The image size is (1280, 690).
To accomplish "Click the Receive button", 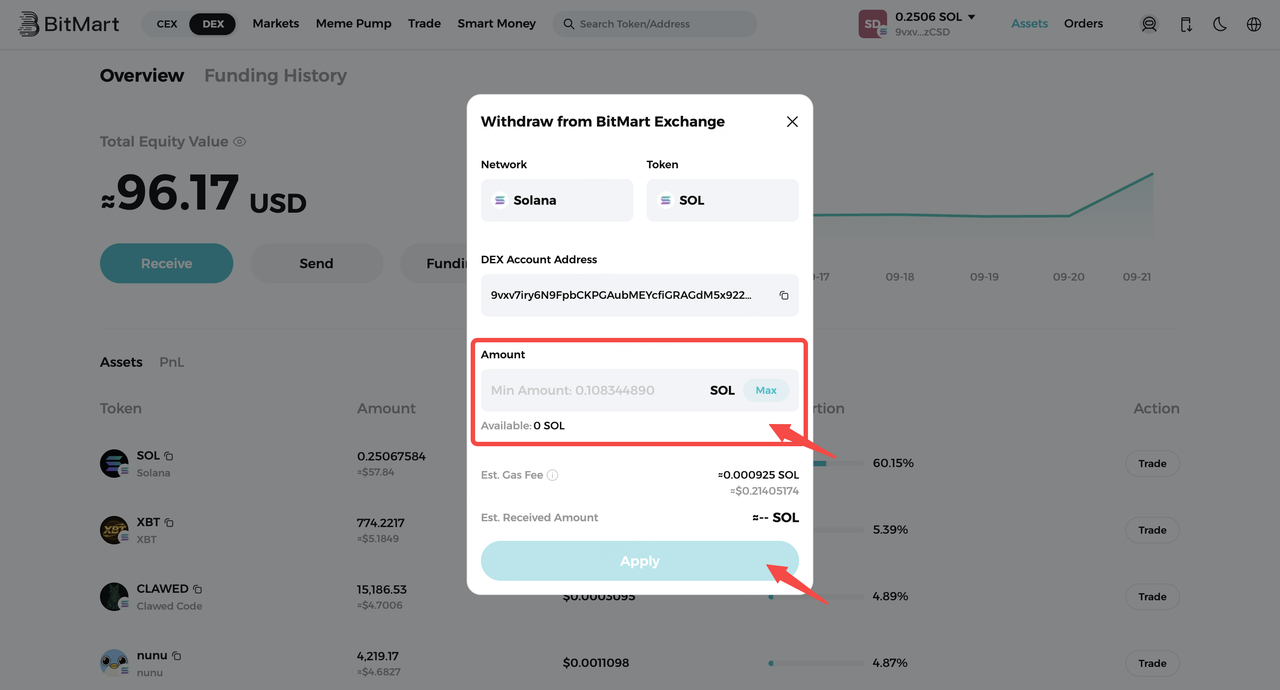I will 166,263.
